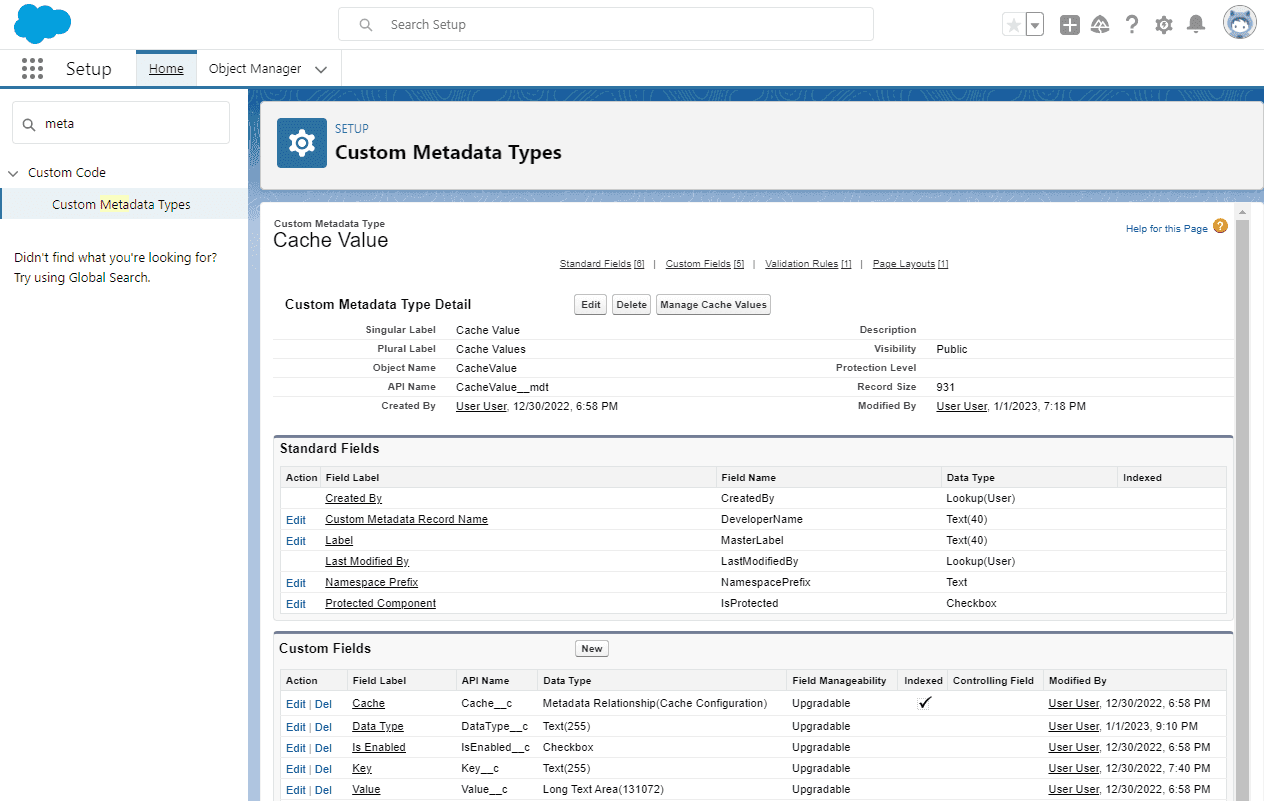This screenshot has height=801, width=1264.
Task: Jump to Validation Rules [1] section link
Action: (x=808, y=264)
